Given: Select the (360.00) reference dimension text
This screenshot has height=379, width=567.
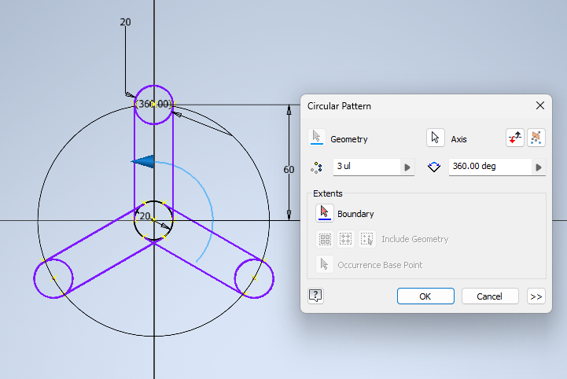Looking at the screenshot, I should tap(154, 104).
